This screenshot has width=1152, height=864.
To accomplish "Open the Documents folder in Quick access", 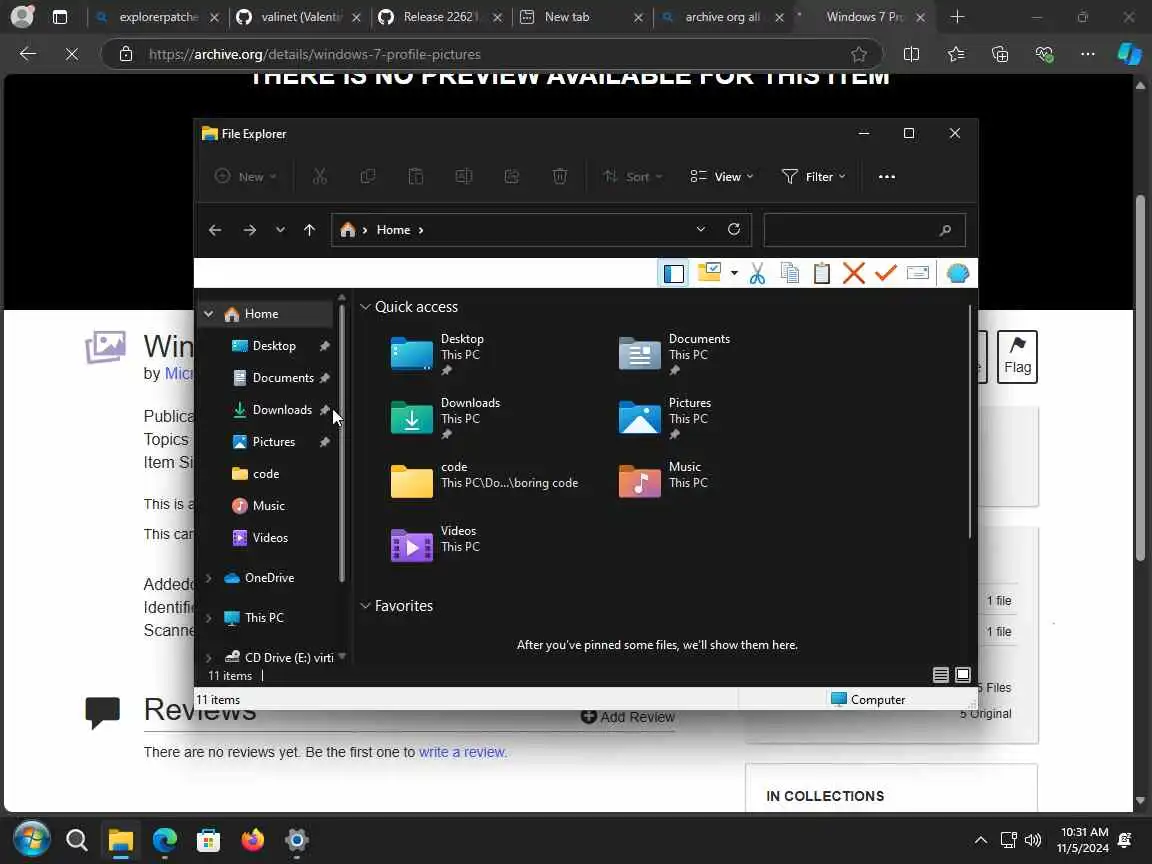I will point(674,353).
